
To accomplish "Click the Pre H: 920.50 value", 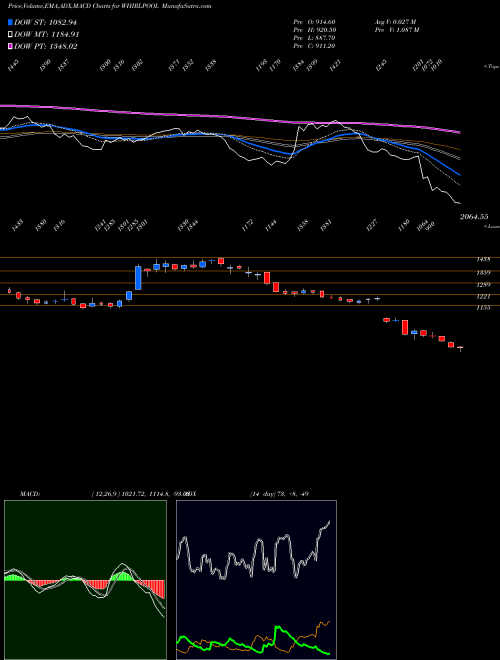I will pyautogui.click(x=314, y=30).
